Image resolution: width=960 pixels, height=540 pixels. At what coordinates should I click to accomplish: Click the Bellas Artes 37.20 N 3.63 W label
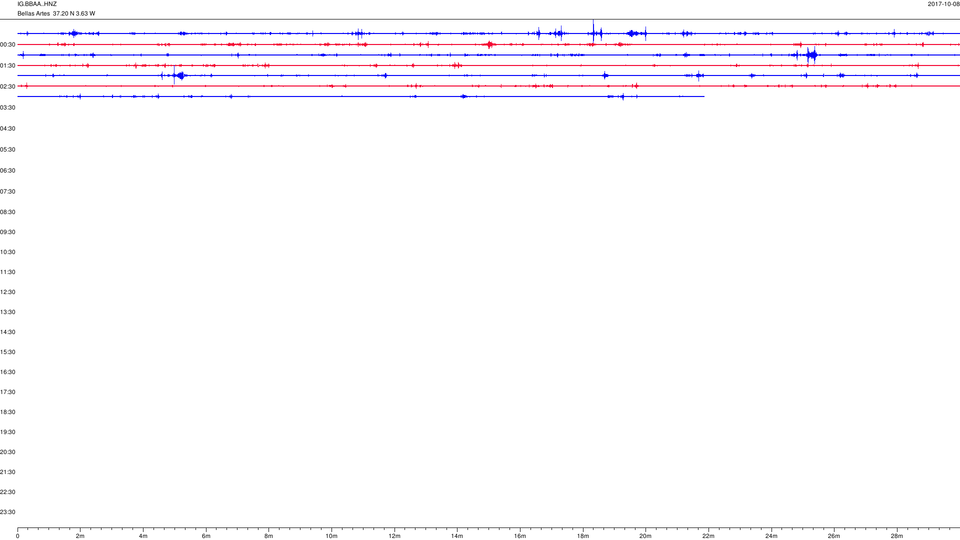[56, 13]
